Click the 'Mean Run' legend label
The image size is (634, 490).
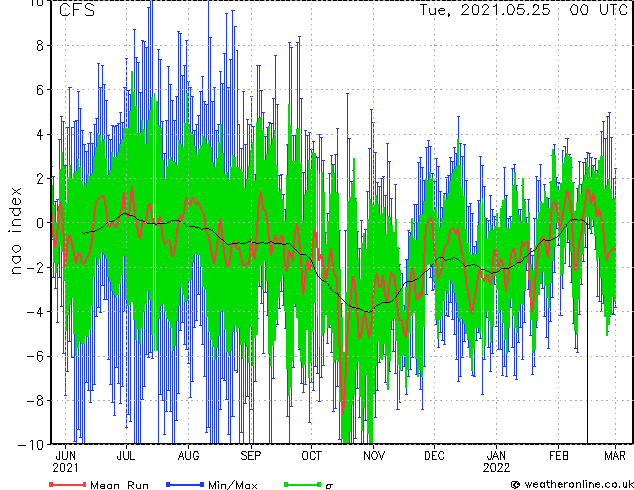[x=119, y=485]
